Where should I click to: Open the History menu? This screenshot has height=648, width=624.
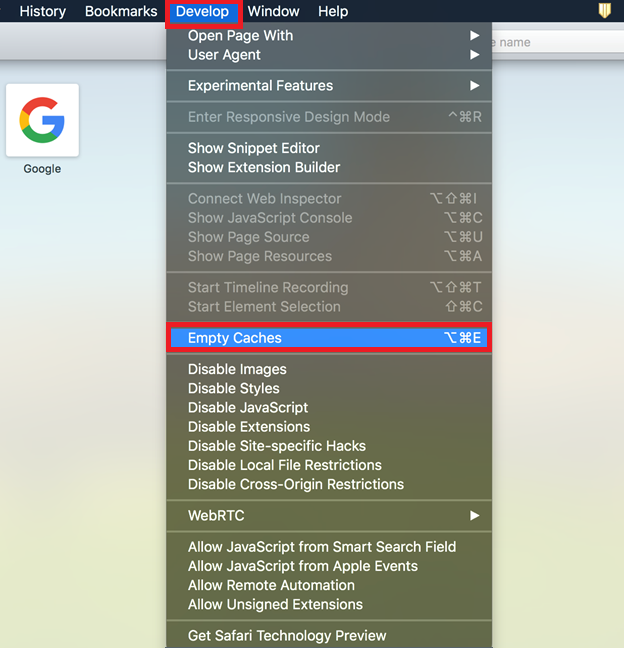(42, 11)
